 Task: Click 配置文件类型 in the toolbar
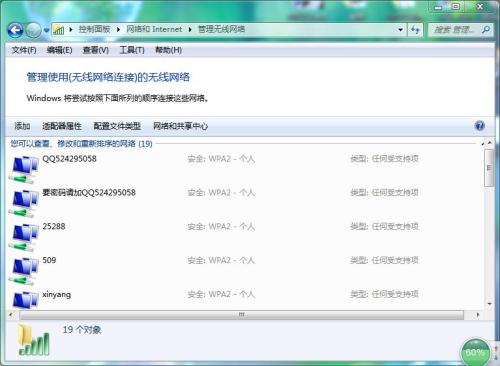(x=117, y=126)
